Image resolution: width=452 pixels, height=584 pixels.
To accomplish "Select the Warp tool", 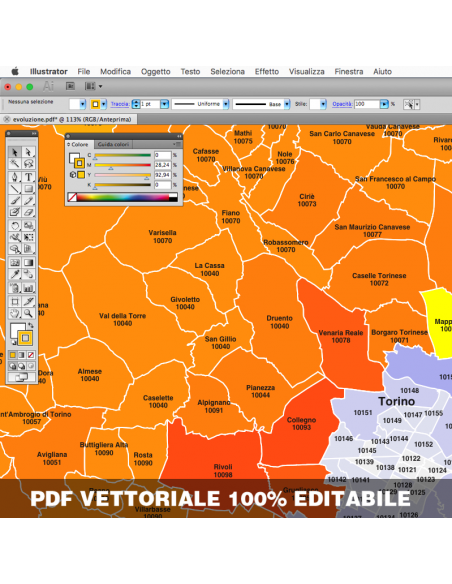I will (15, 237).
